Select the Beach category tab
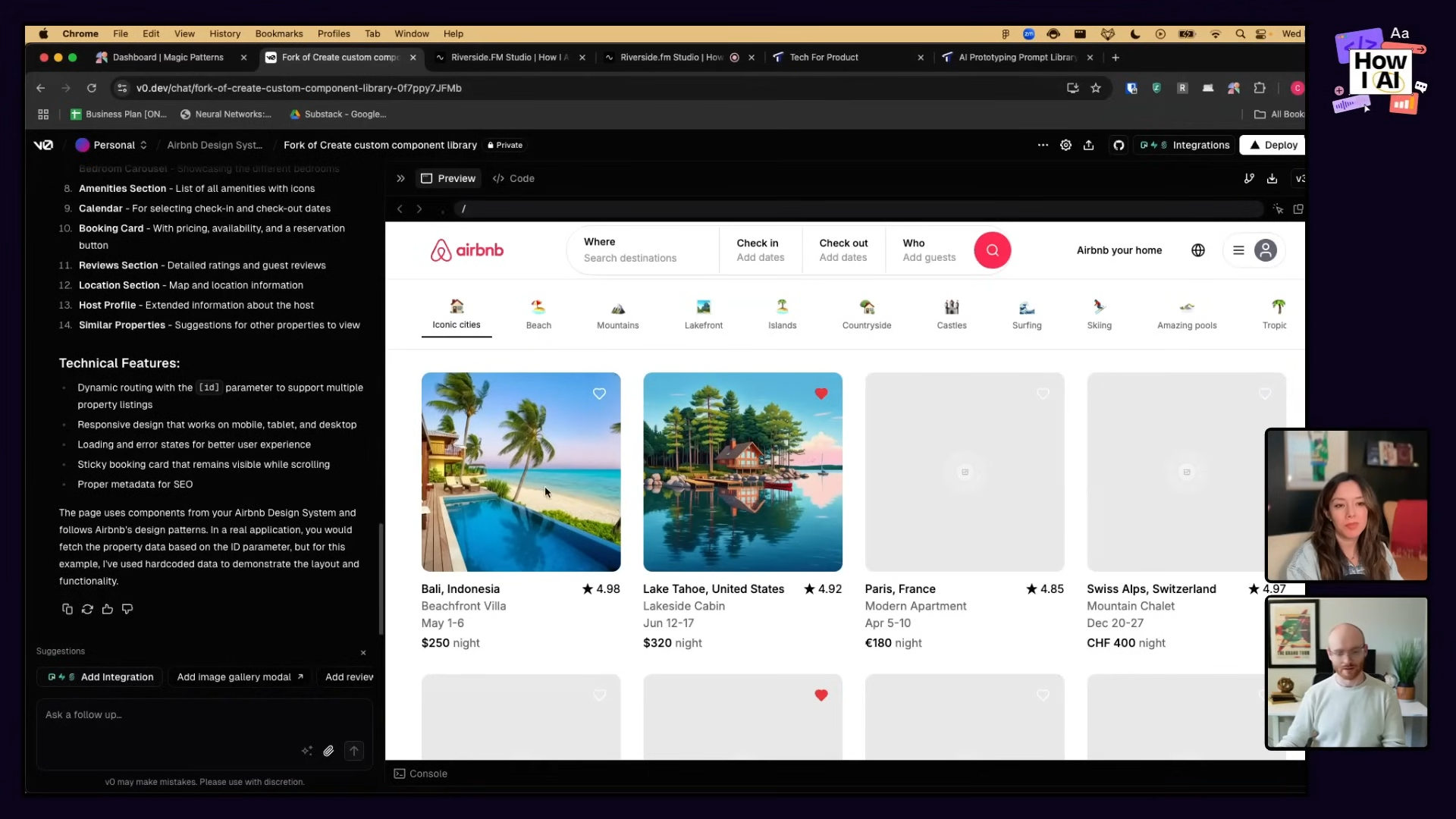The height and width of the screenshot is (819, 1456). pyautogui.click(x=538, y=314)
